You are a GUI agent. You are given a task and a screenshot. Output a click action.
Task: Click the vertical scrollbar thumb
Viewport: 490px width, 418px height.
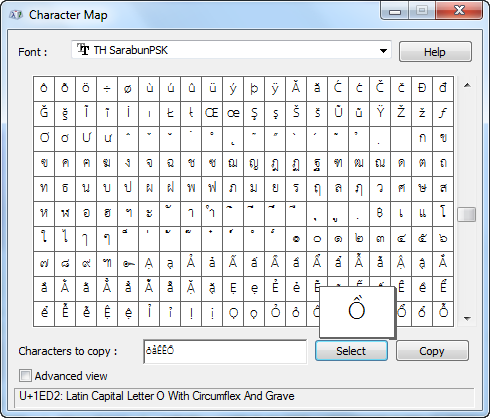467,214
